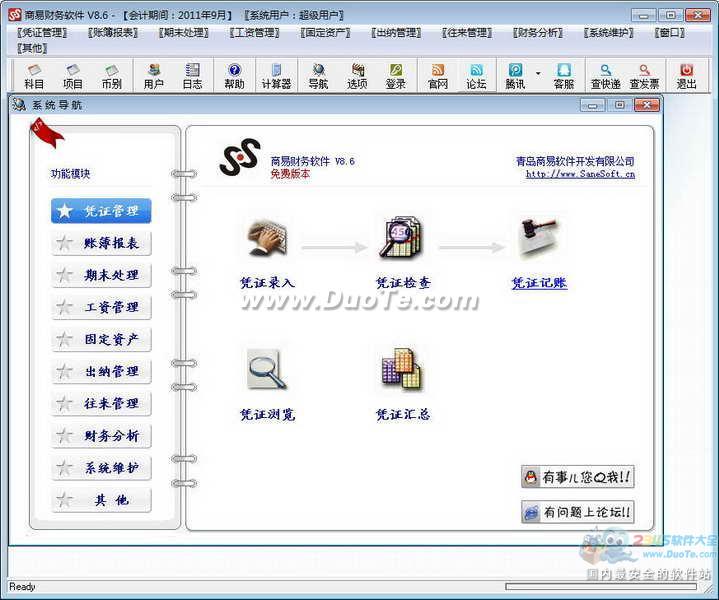Expand the dropdown arrow beside 腾讯
The image size is (719, 600).
[x=538, y=73]
